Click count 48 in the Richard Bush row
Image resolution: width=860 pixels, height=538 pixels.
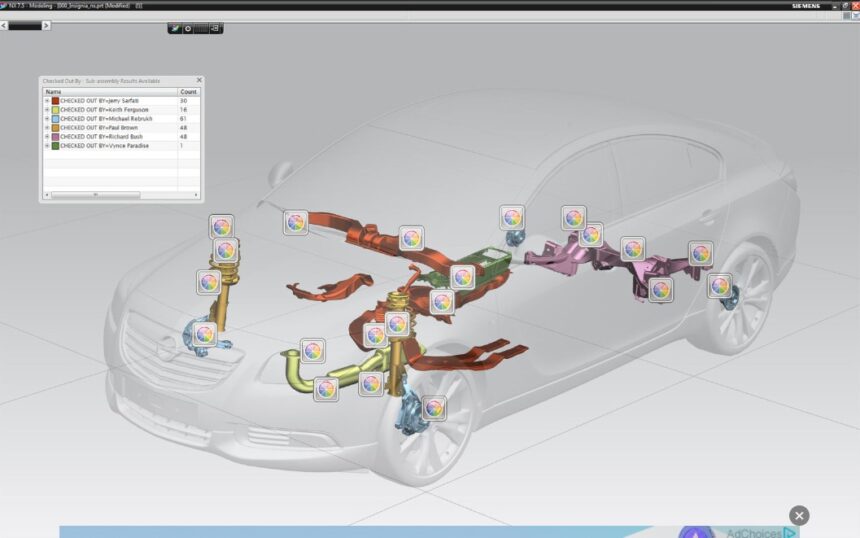[x=183, y=137]
